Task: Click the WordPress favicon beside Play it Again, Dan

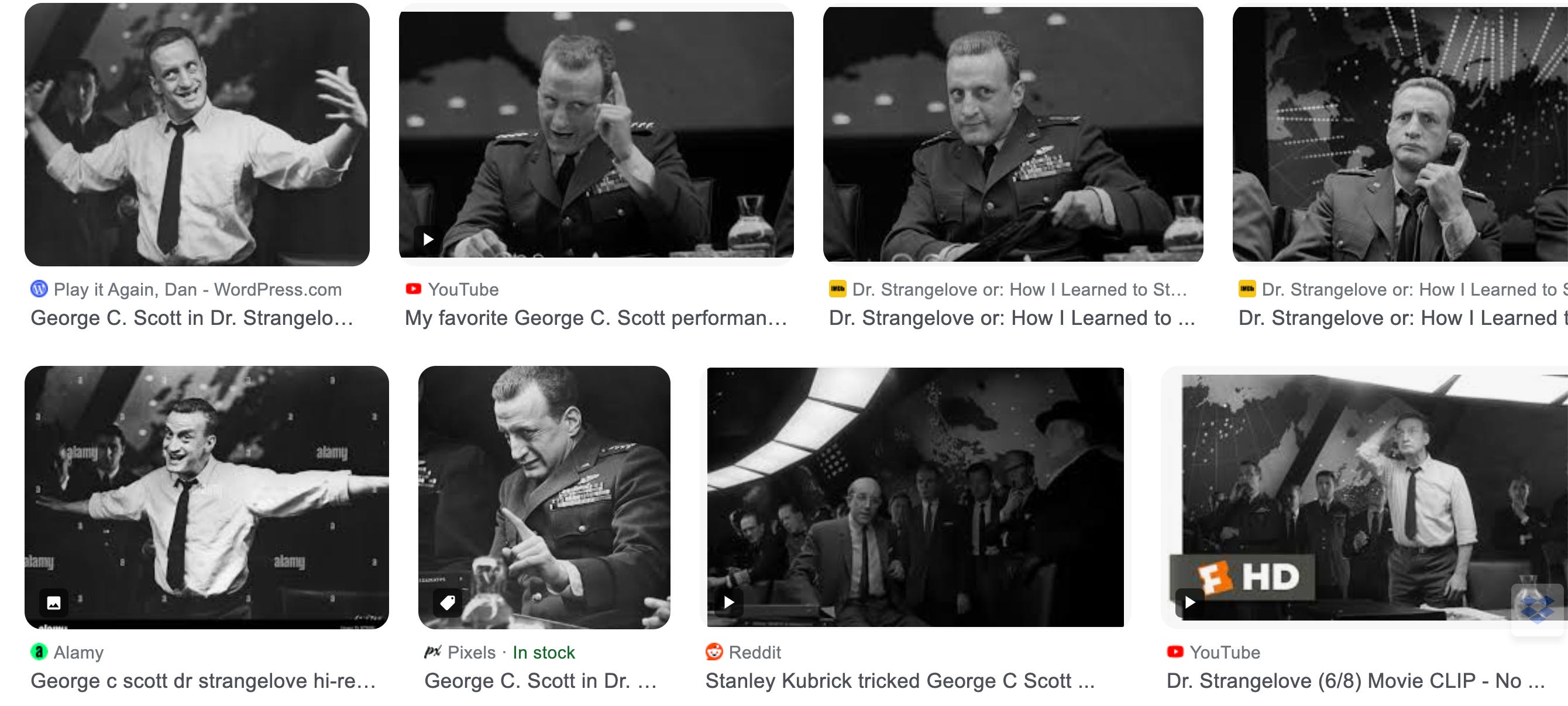Action: click(x=39, y=289)
